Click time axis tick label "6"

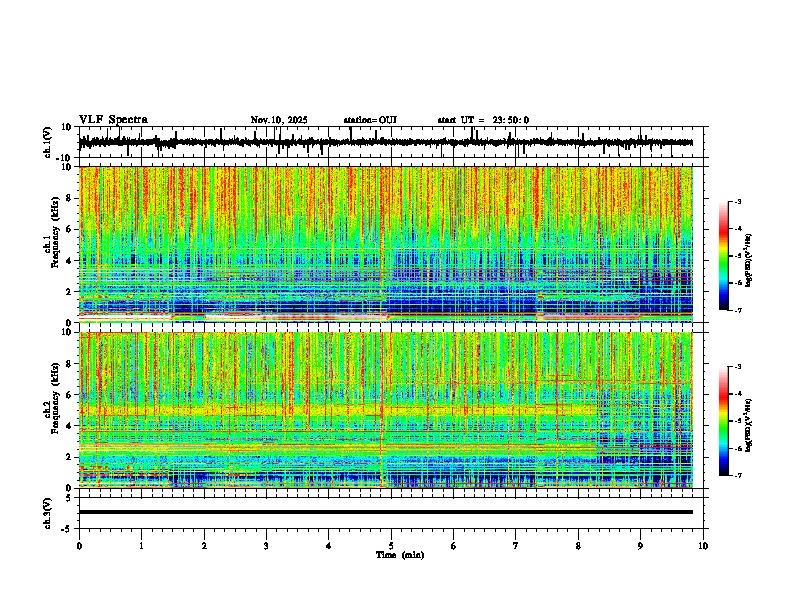454,546
